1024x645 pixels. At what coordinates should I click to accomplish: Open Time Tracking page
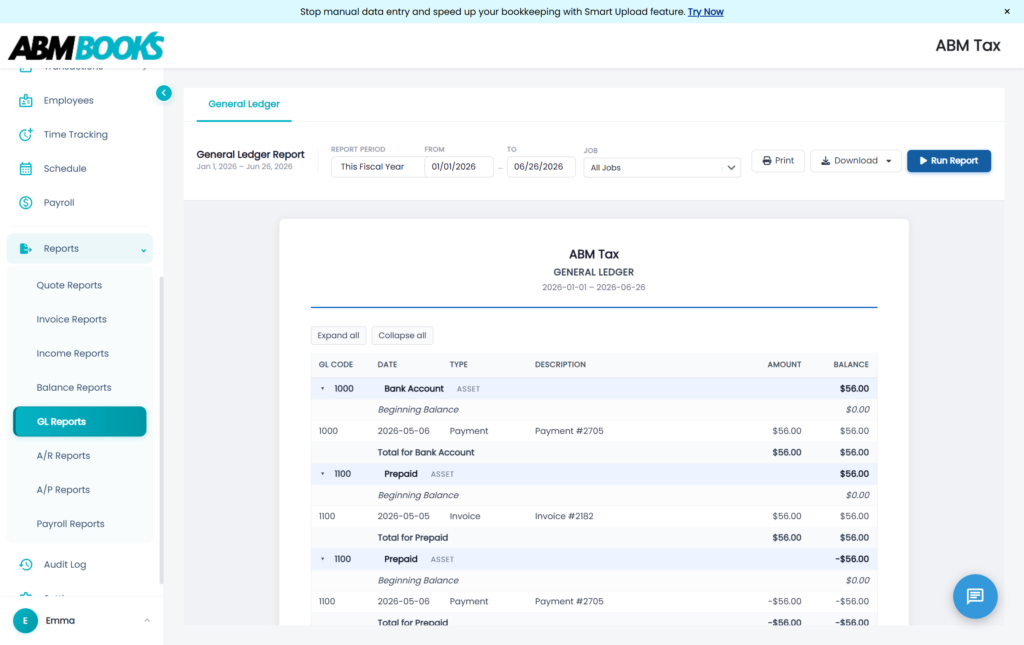(76, 134)
